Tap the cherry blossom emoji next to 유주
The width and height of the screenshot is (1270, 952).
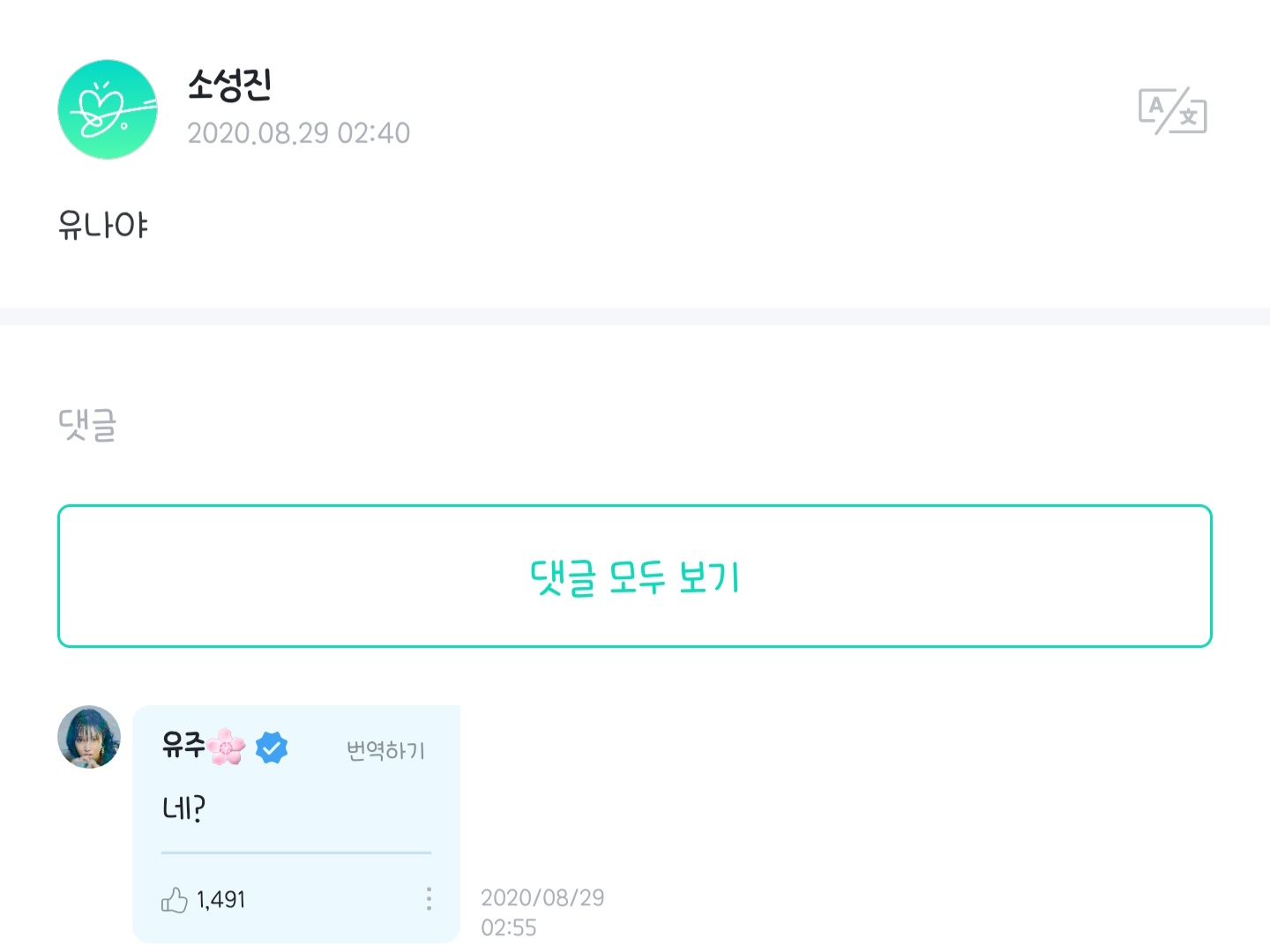tap(227, 748)
